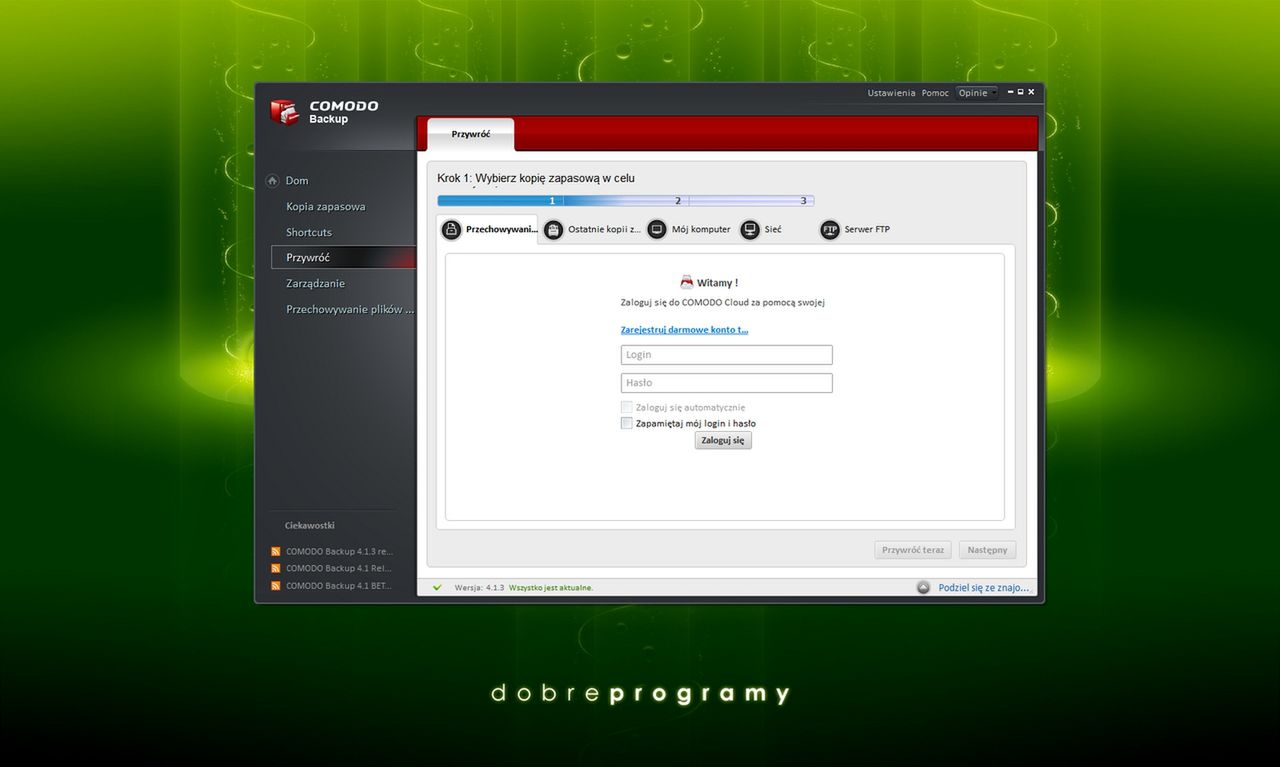Open Zarządzanie in the sidebar
The image size is (1280, 767).
click(x=315, y=283)
